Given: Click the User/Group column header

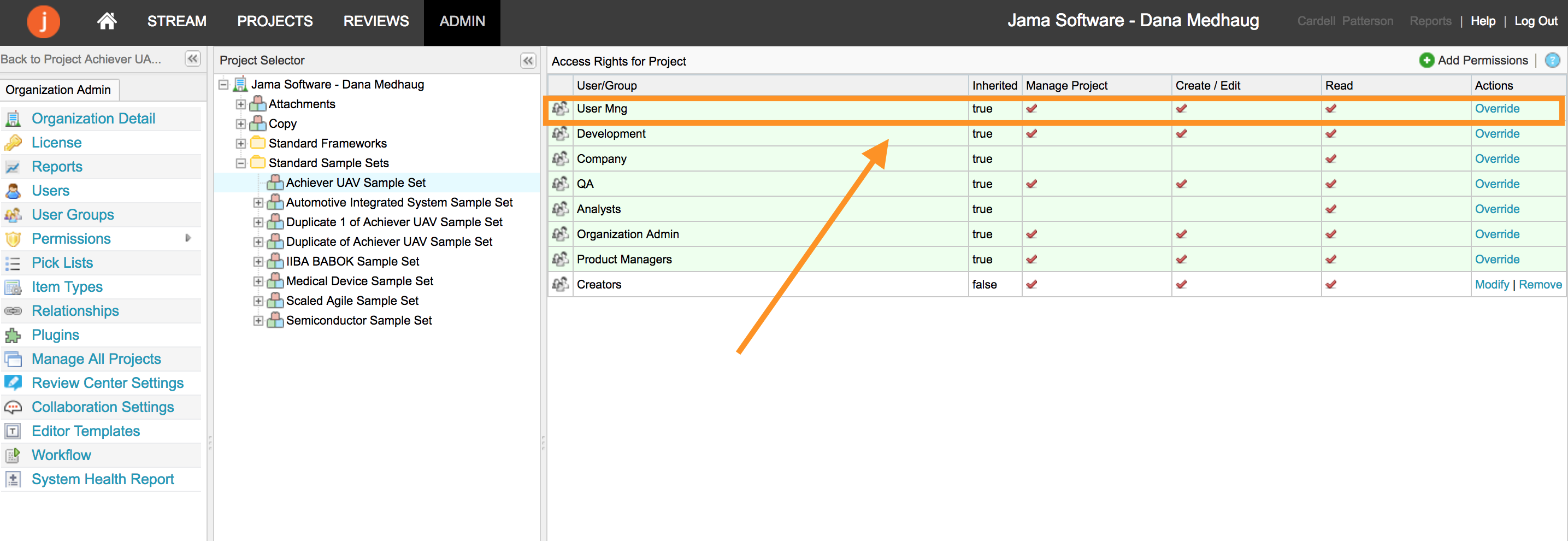Looking at the screenshot, I should tap(770, 86).
